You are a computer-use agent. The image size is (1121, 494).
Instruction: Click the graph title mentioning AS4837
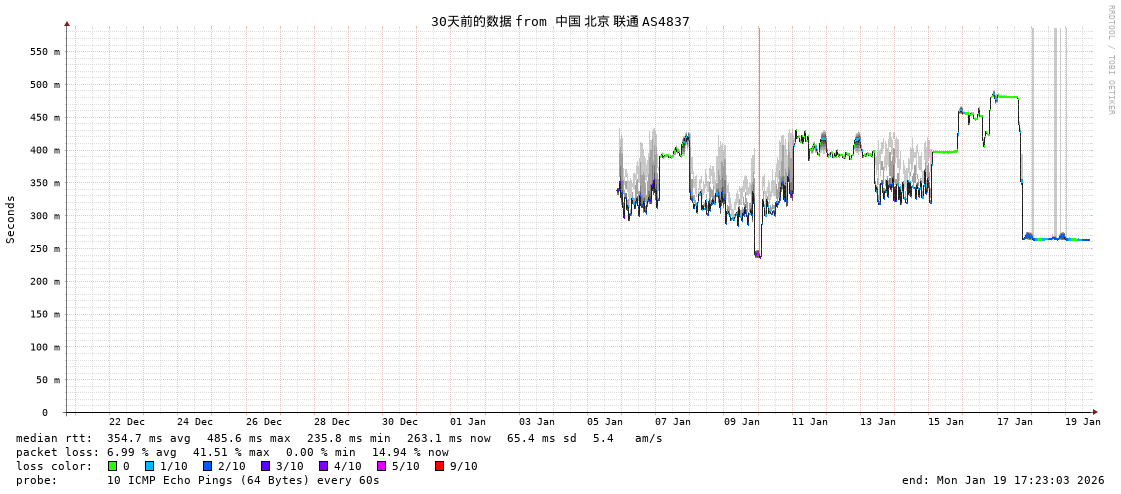pyautogui.click(x=560, y=21)
